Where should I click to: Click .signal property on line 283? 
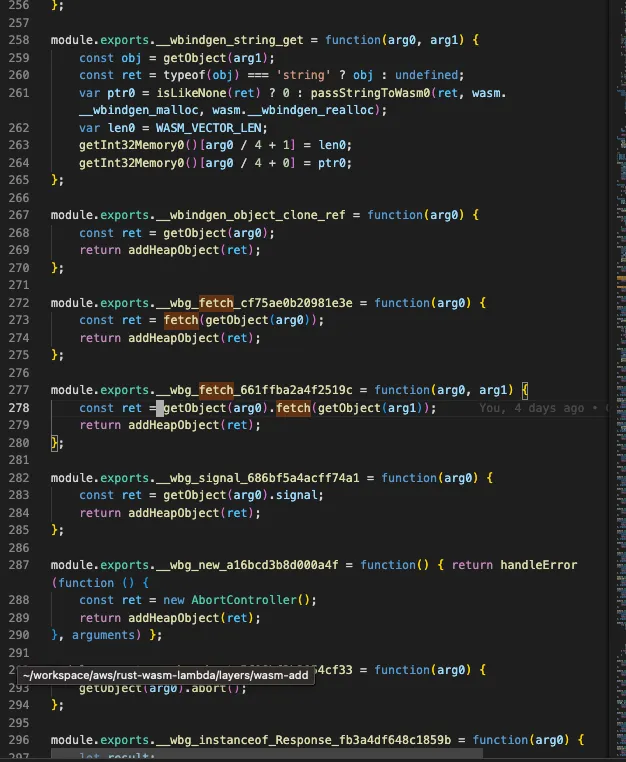coord(296,495)
